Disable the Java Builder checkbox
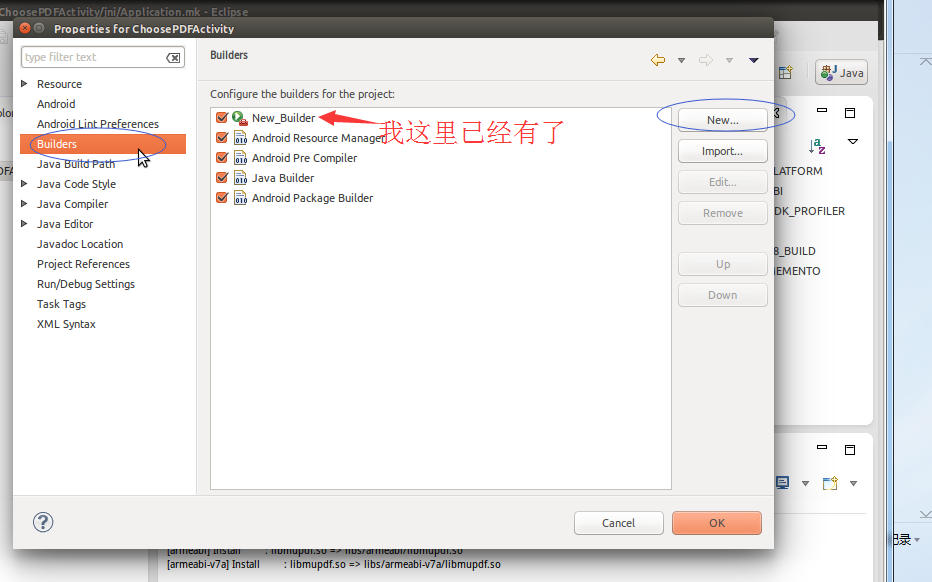The width and height of the screenshot is (932, 582). (x=222, y=178)
